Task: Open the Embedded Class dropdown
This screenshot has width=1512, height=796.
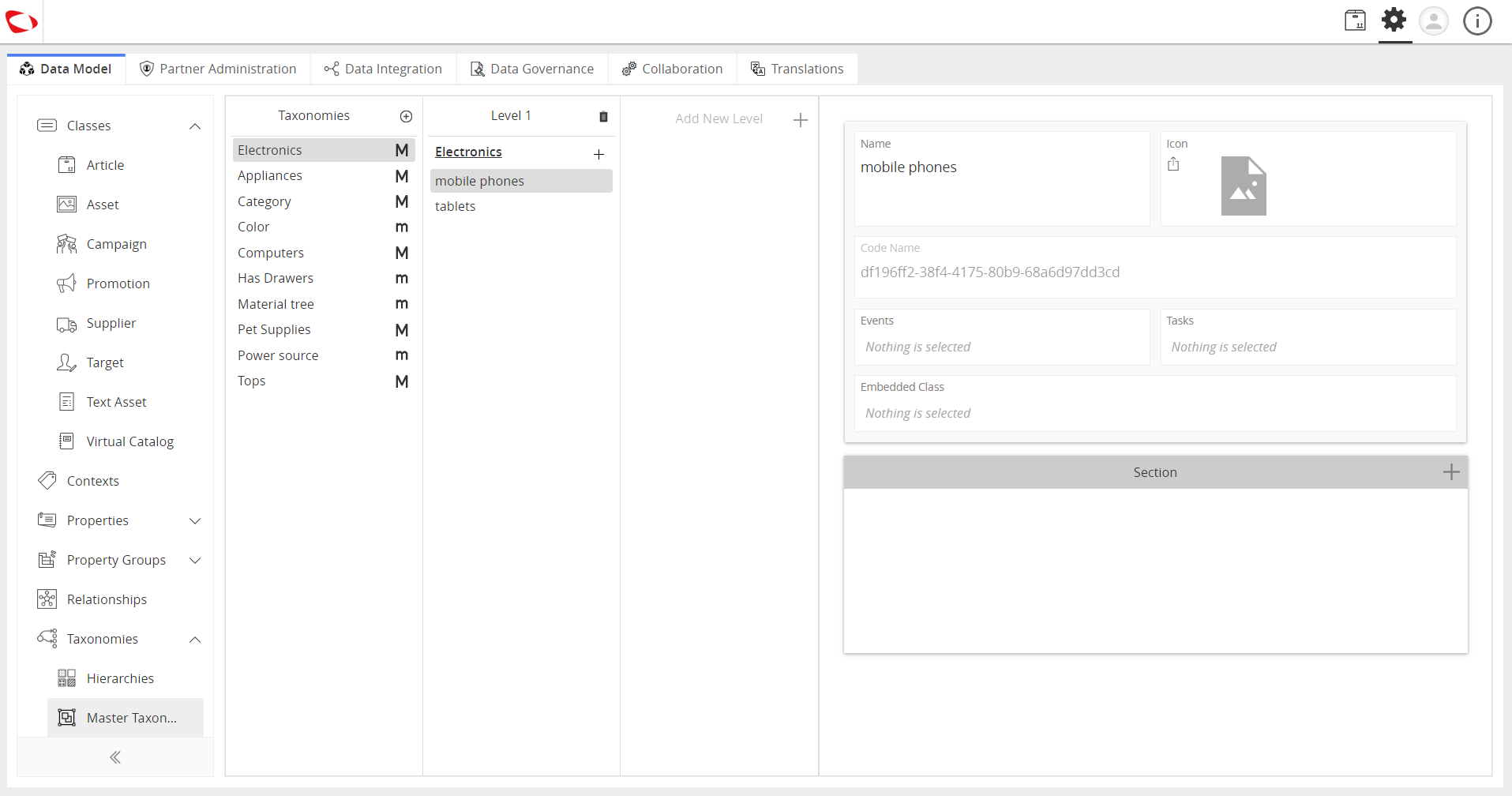Action: click(x=1155, y=414)
